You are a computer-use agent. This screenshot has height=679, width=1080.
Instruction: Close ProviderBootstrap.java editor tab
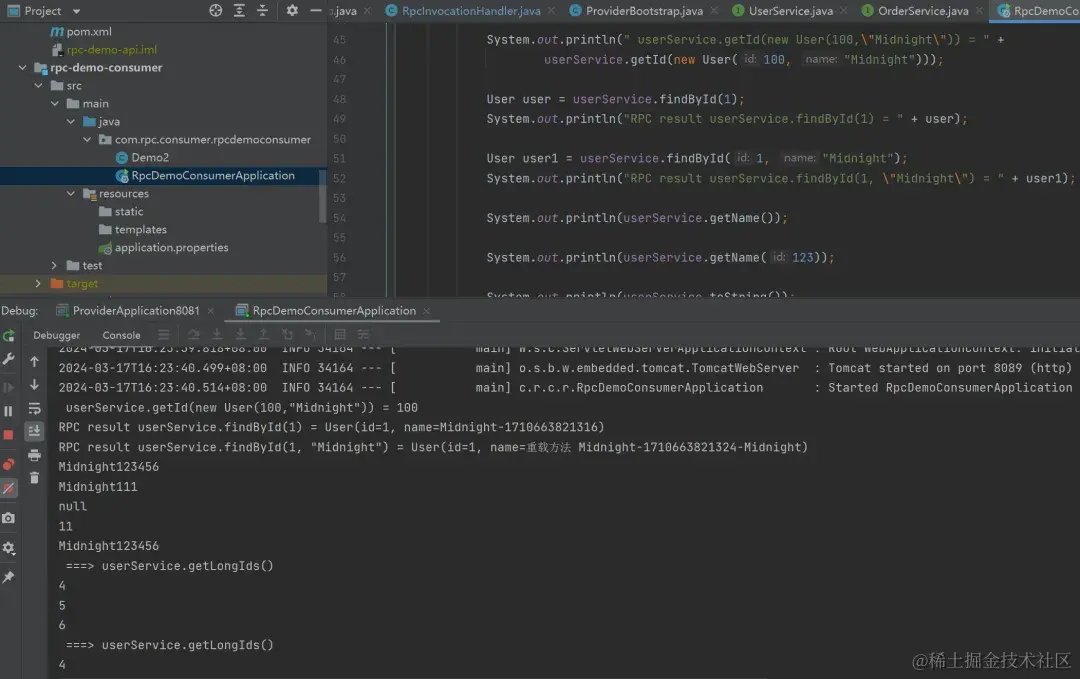pos(714,11)
